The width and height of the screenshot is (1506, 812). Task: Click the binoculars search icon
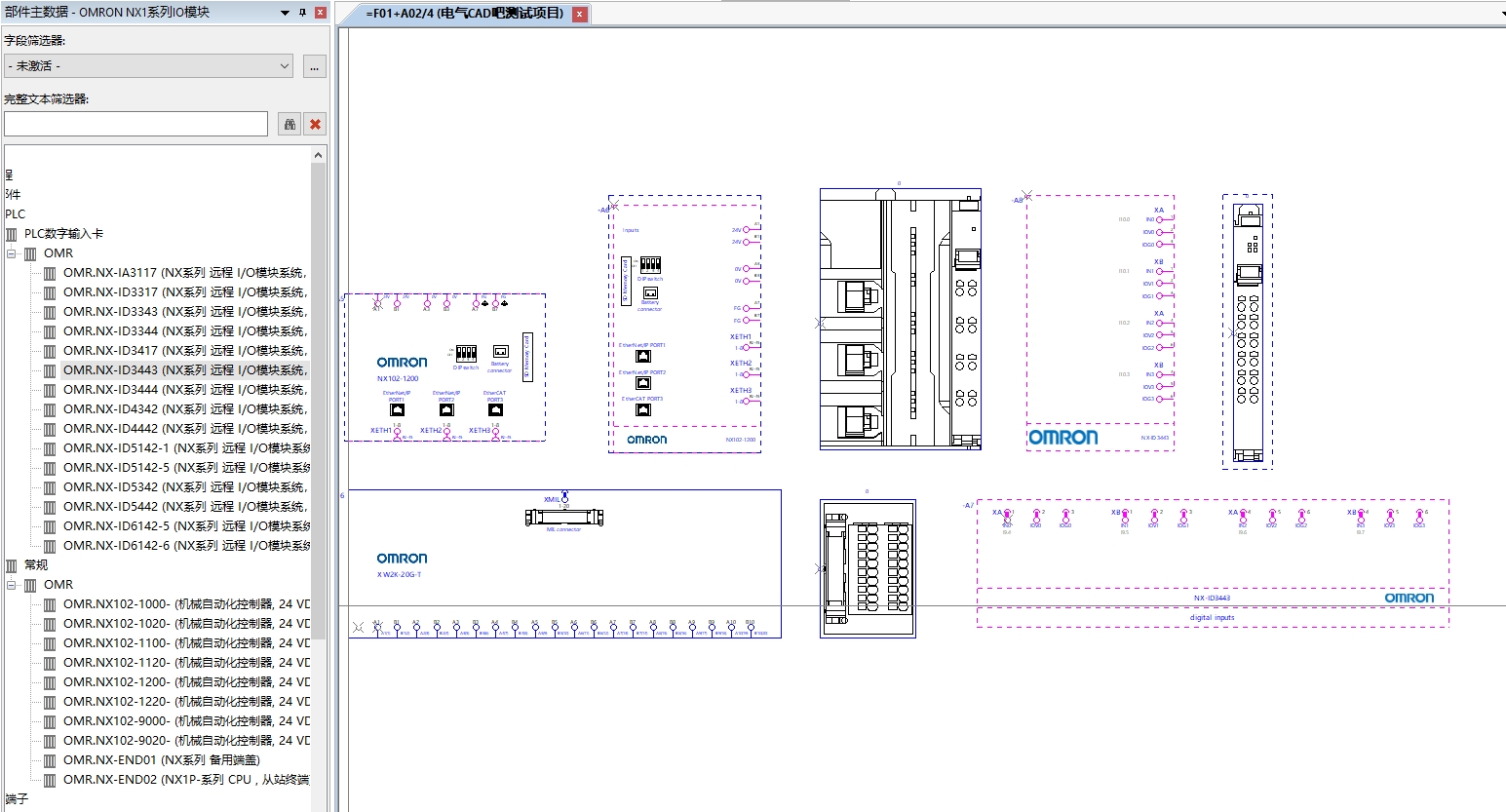pos(290,124)
